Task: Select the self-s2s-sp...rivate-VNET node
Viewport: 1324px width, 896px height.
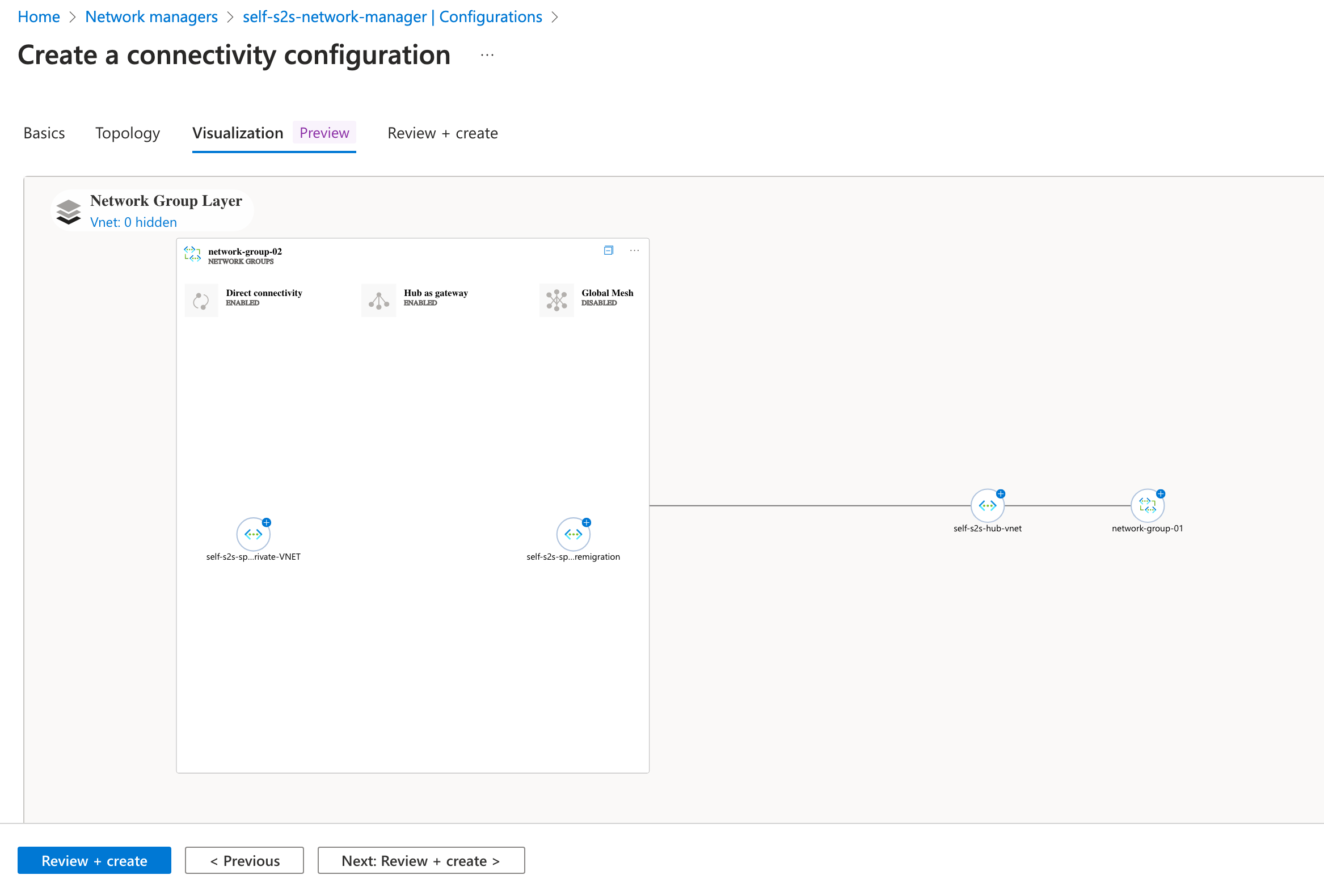Action: 253,534
